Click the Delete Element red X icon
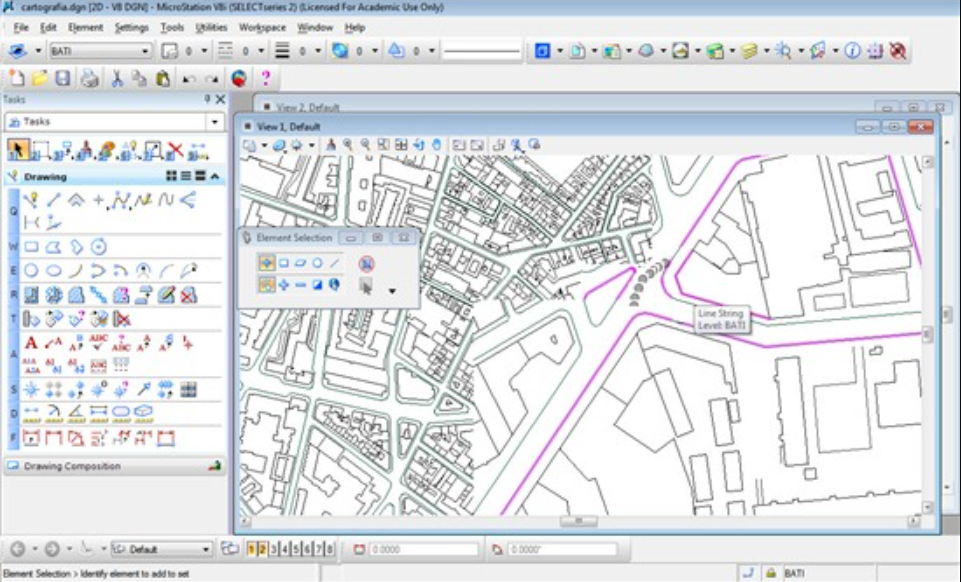This screenshot has height=582, width=961. click(x=176, y=151)
